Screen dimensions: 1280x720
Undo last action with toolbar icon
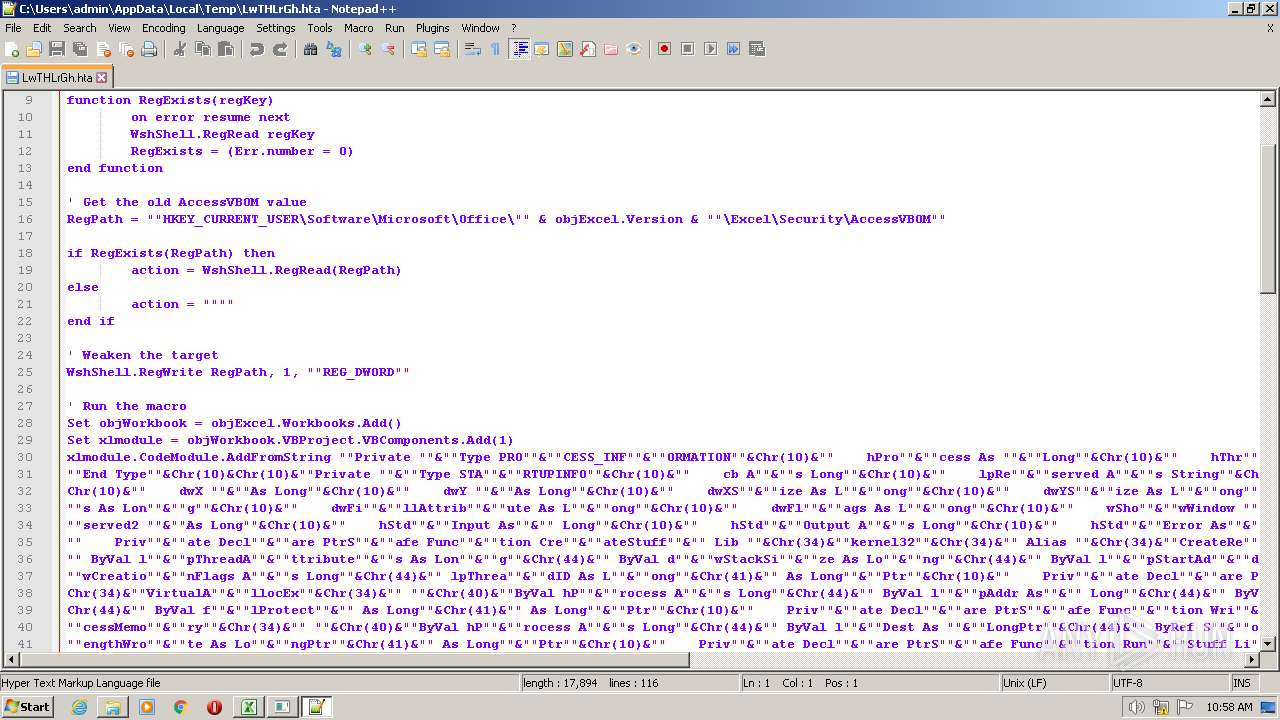257,49
